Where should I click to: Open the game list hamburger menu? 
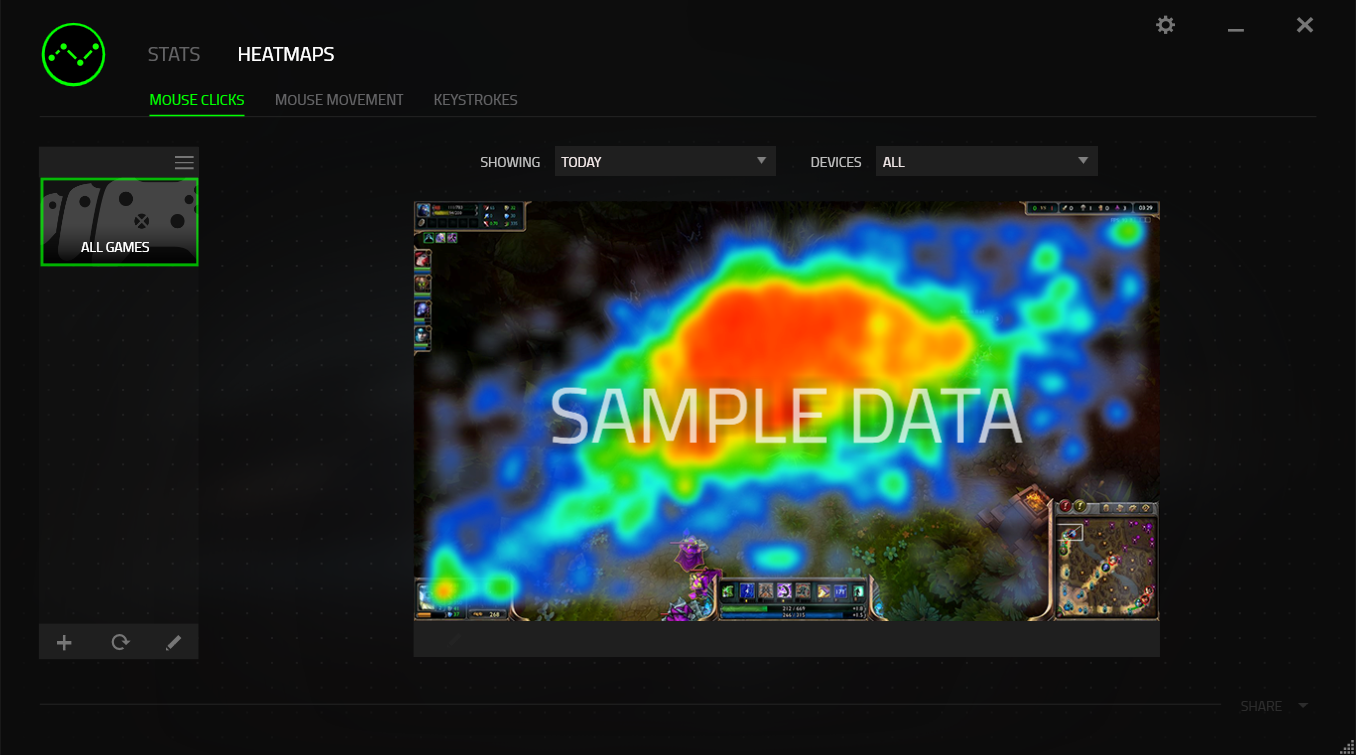(184, 163)
